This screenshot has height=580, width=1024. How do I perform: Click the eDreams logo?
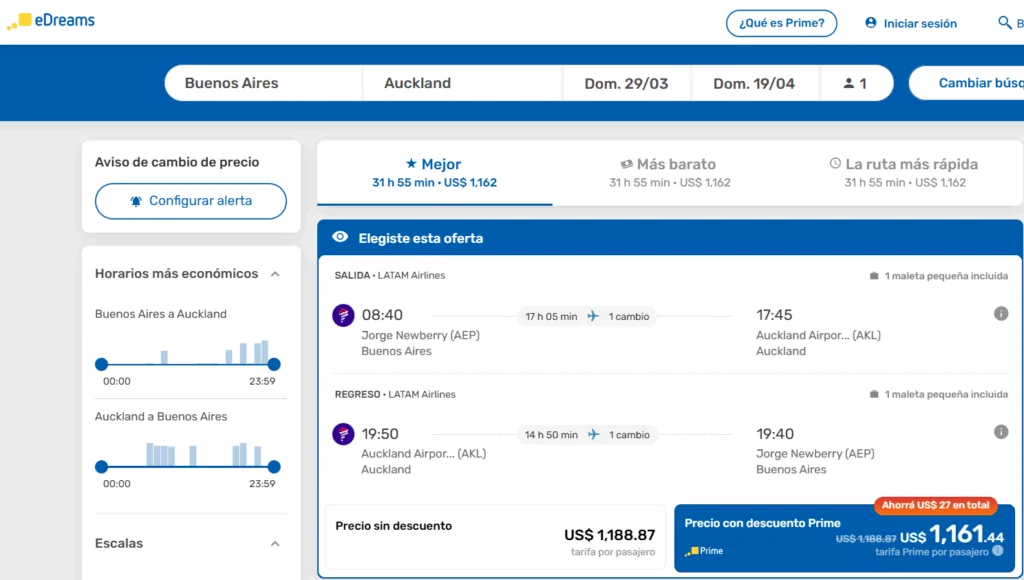(51, 21)
